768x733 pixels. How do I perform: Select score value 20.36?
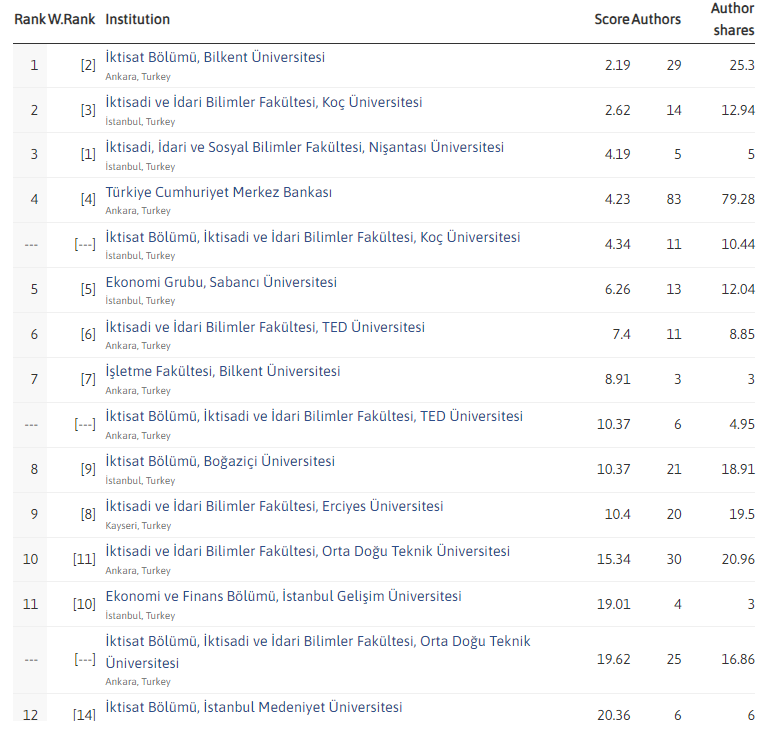[x=613, y=715]
